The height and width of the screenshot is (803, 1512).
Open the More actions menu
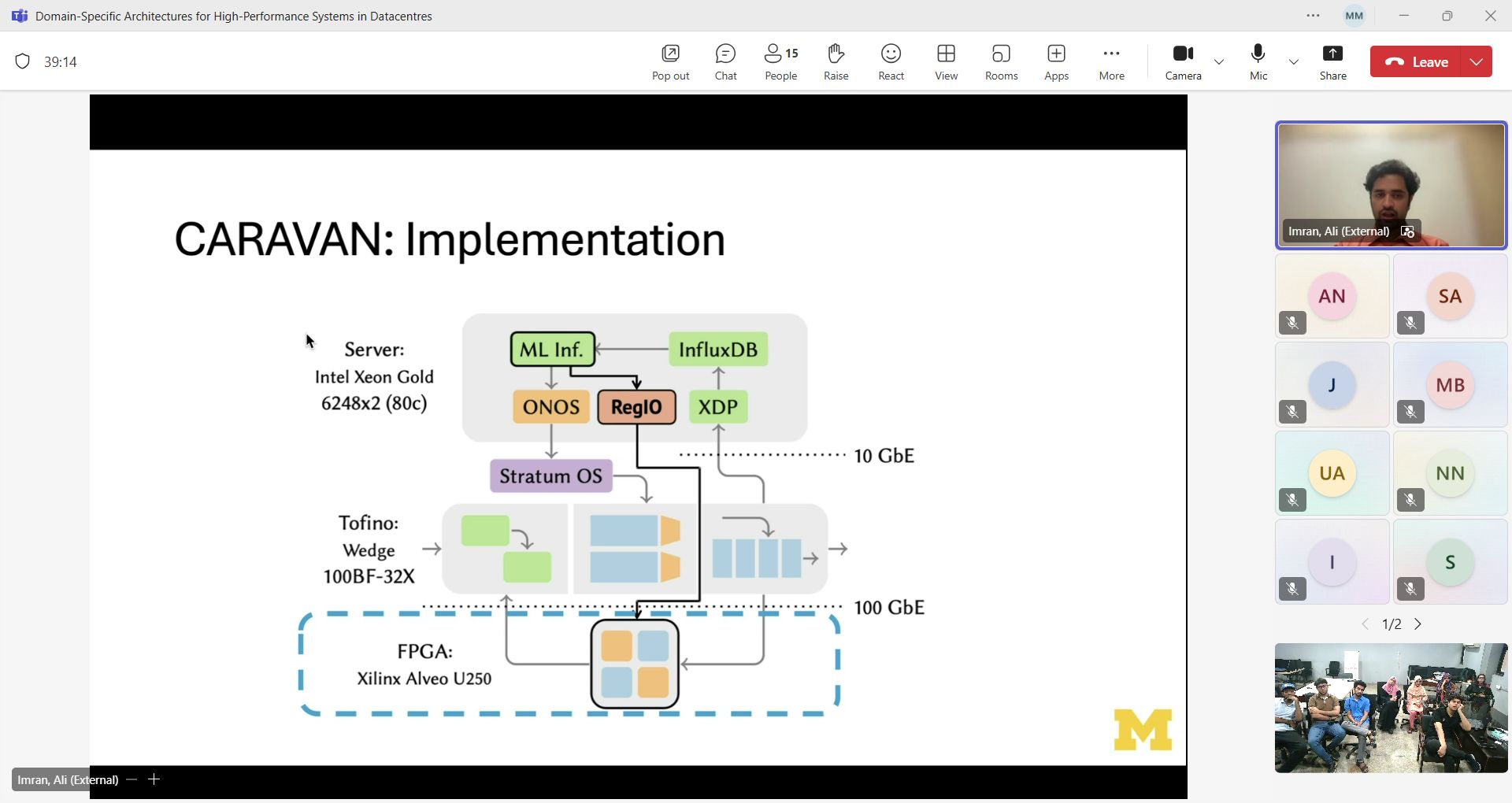[x=1111, y=62]
